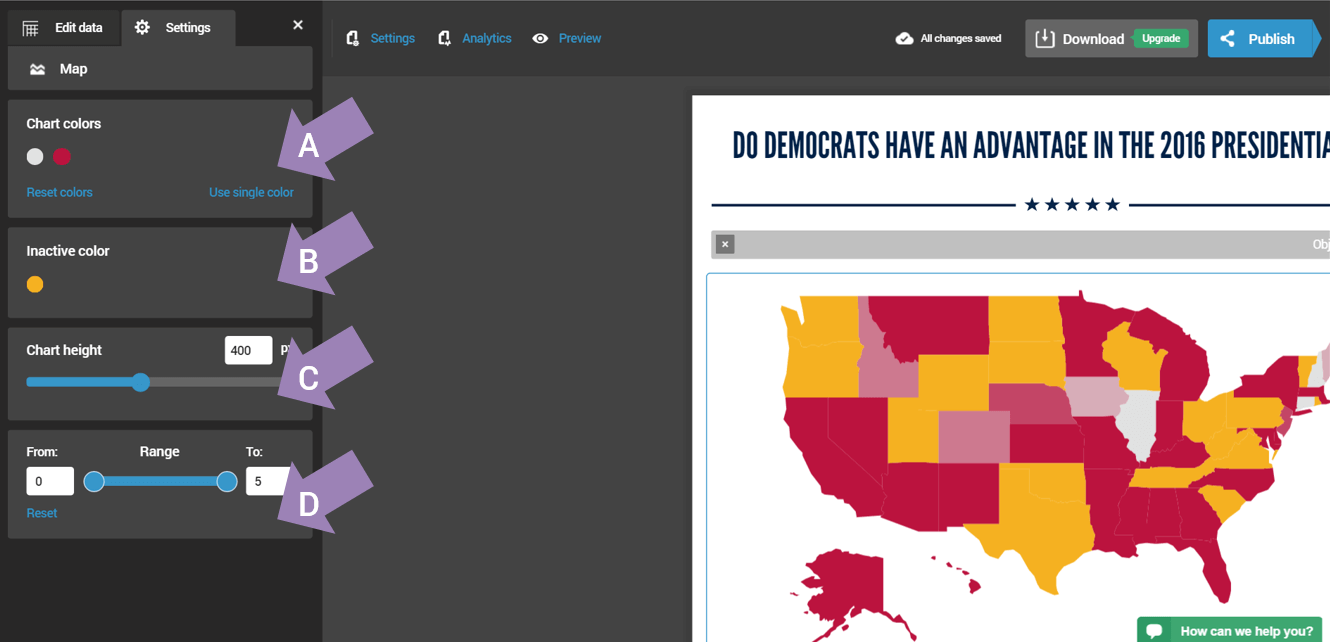Click the Download button
Viewport: 1330px width, 643px height.
coord(1111,38)
